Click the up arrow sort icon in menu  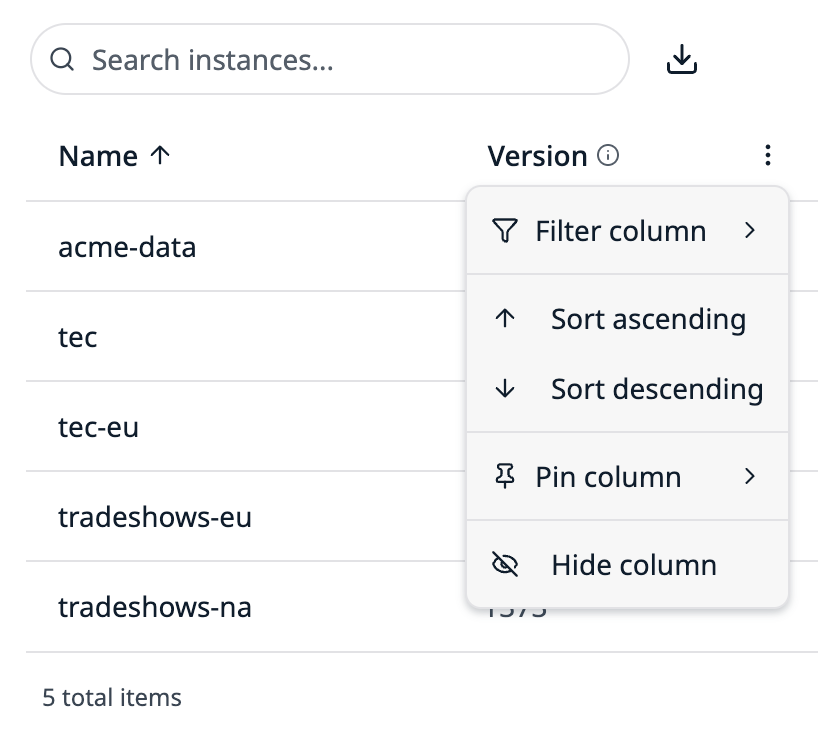504,318
